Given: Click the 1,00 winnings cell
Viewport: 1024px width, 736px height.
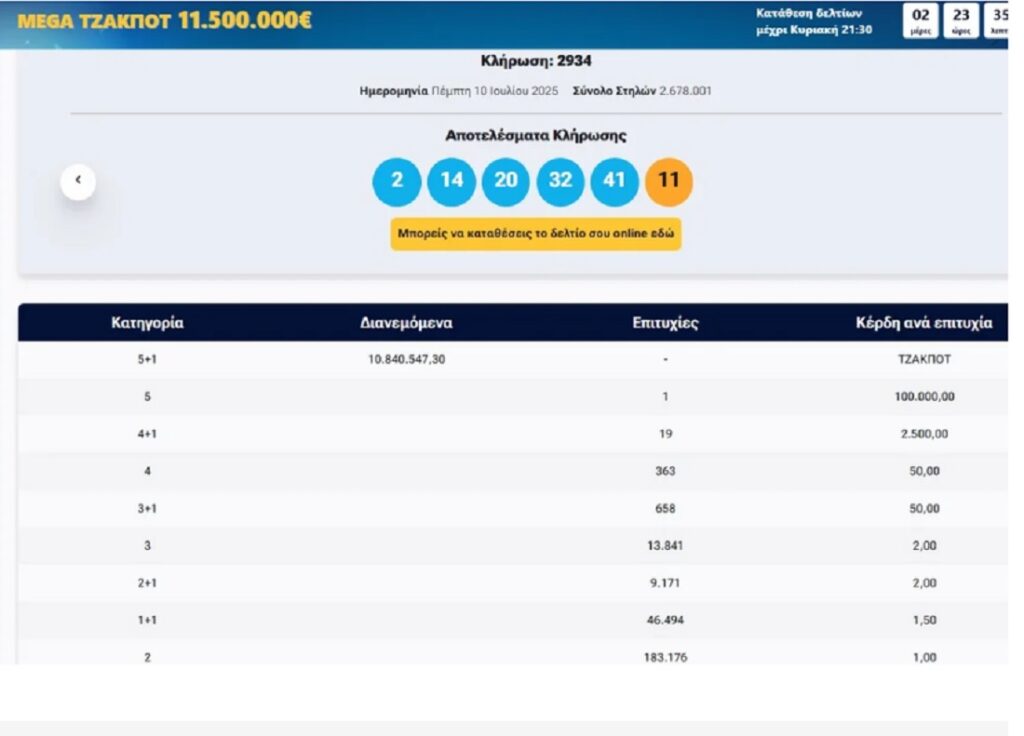Looking at the screenshot, I should 924,657.
